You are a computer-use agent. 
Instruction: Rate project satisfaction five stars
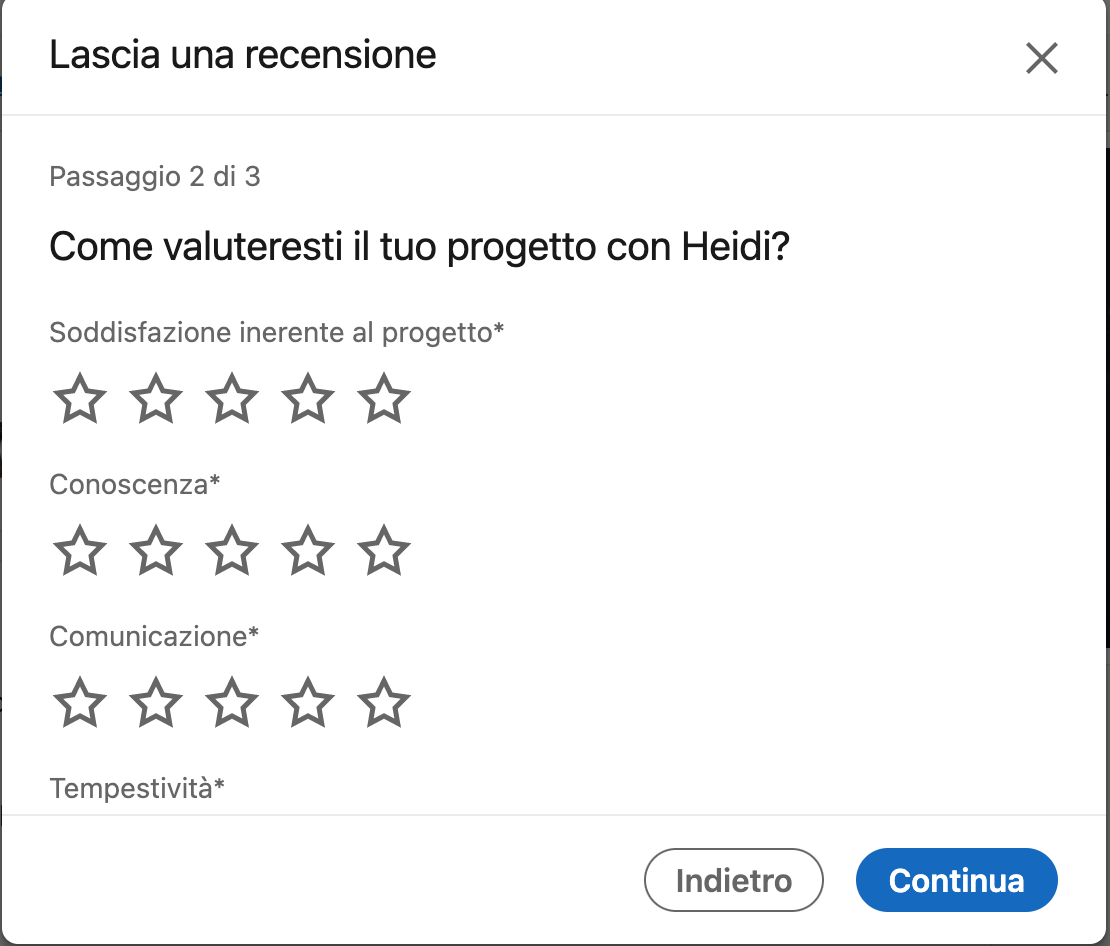point(384,399)
